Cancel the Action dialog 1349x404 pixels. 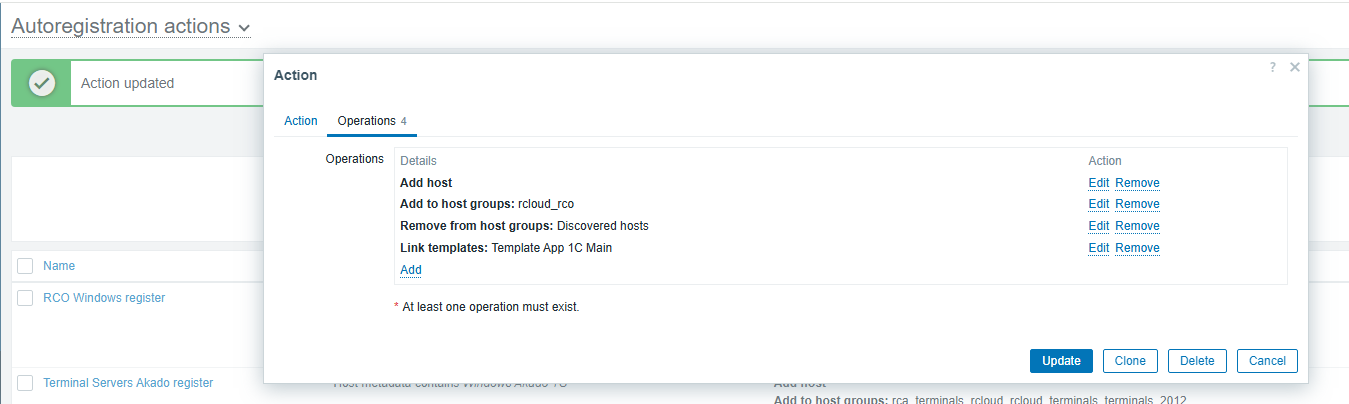click(x=1267, y=361)
